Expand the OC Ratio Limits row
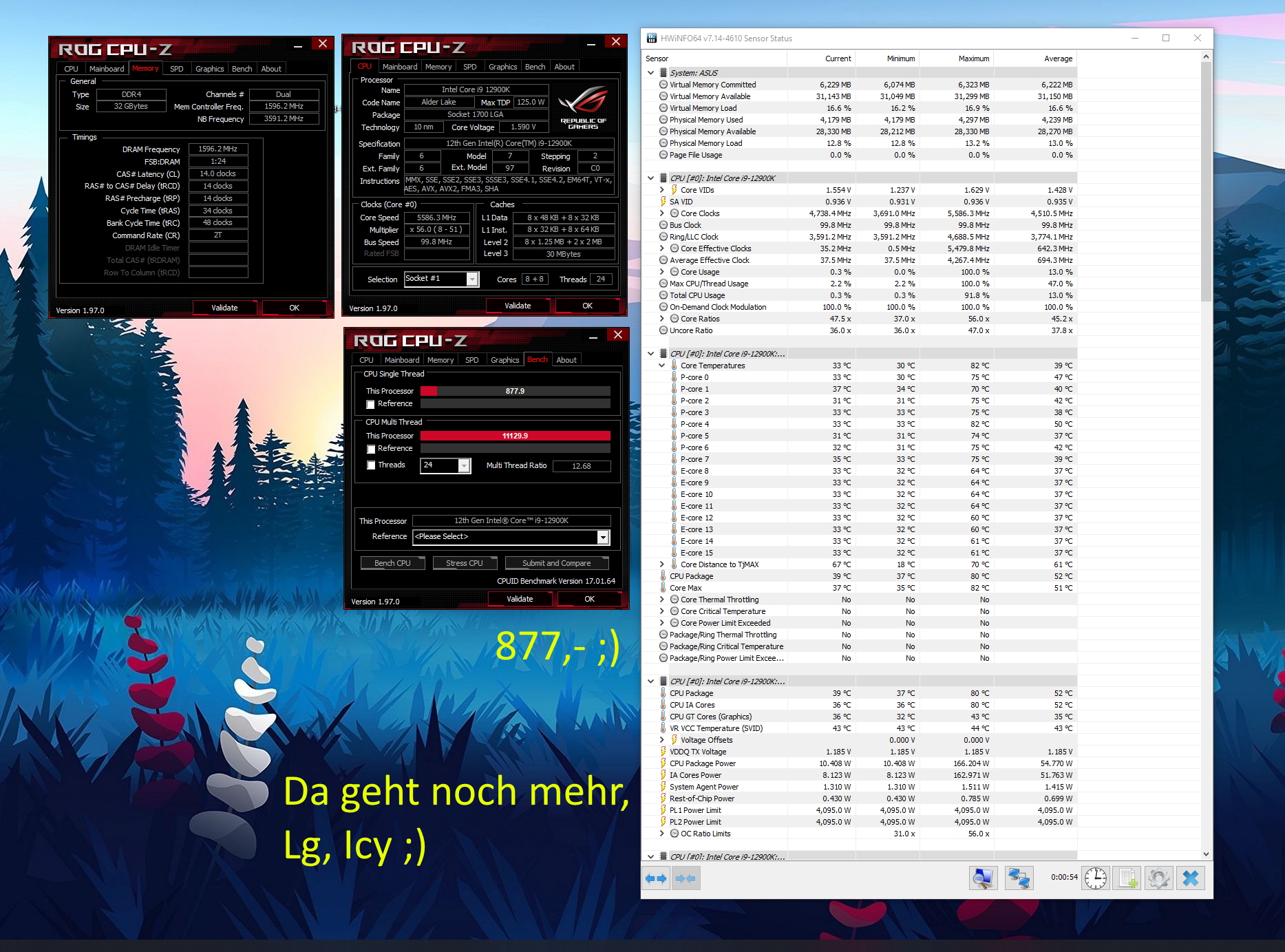The image size is (1285, 952). click(x=662, y=834)
